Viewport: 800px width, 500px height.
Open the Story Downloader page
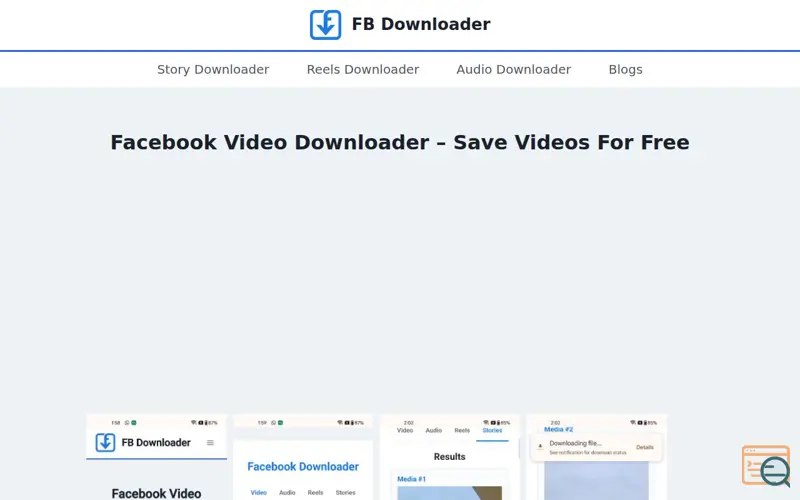point(213,69)
